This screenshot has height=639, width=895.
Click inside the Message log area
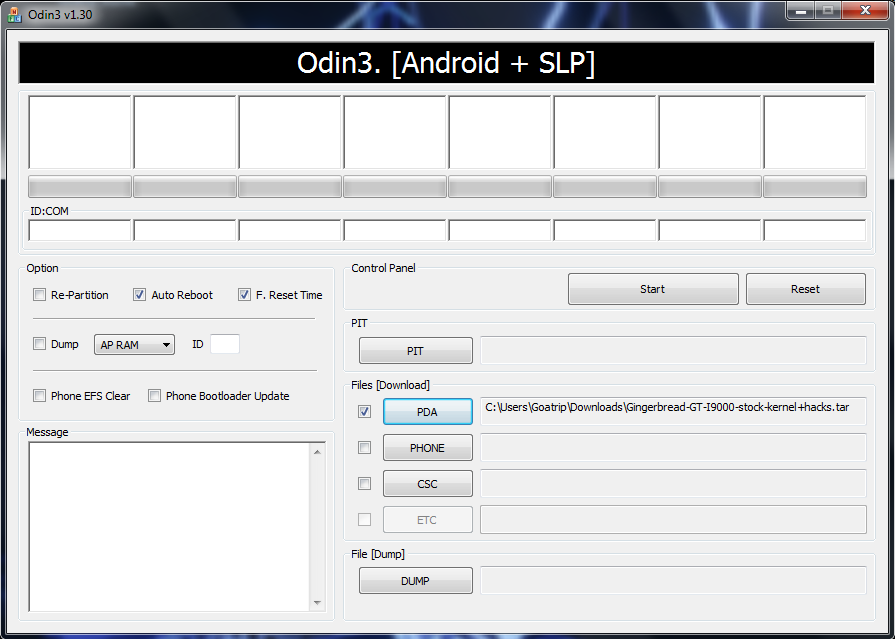pyautogui.click(x=170, y=527)
